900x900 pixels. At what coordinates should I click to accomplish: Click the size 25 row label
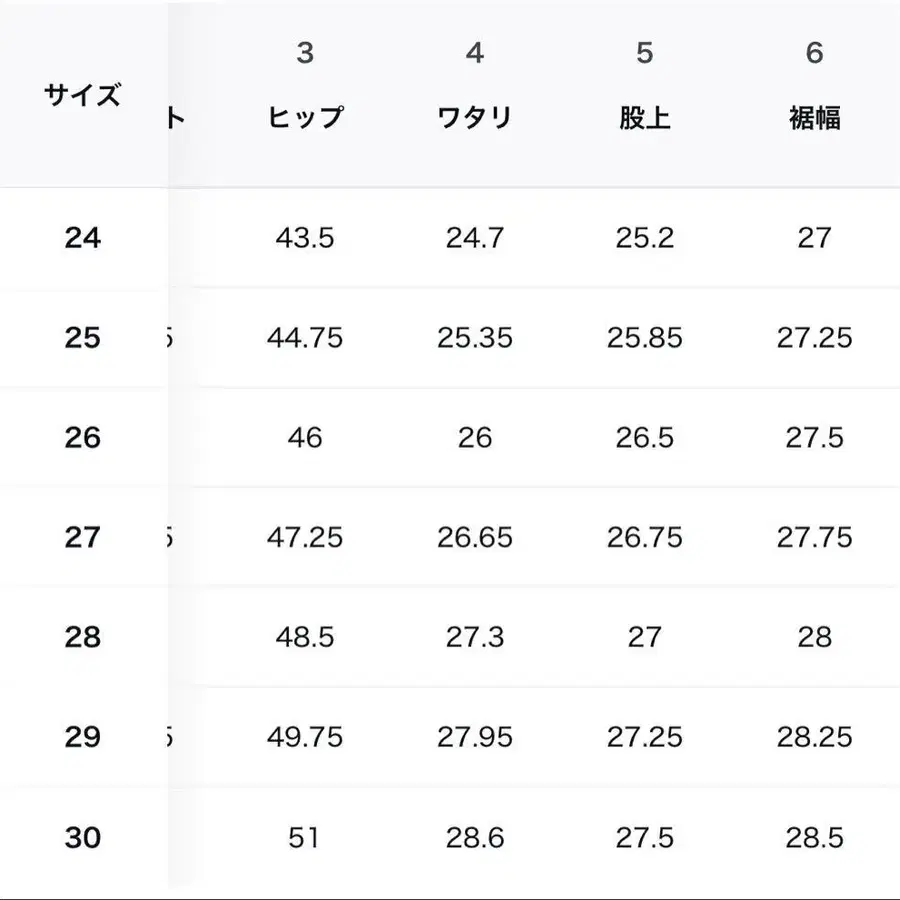coord(83,338)
